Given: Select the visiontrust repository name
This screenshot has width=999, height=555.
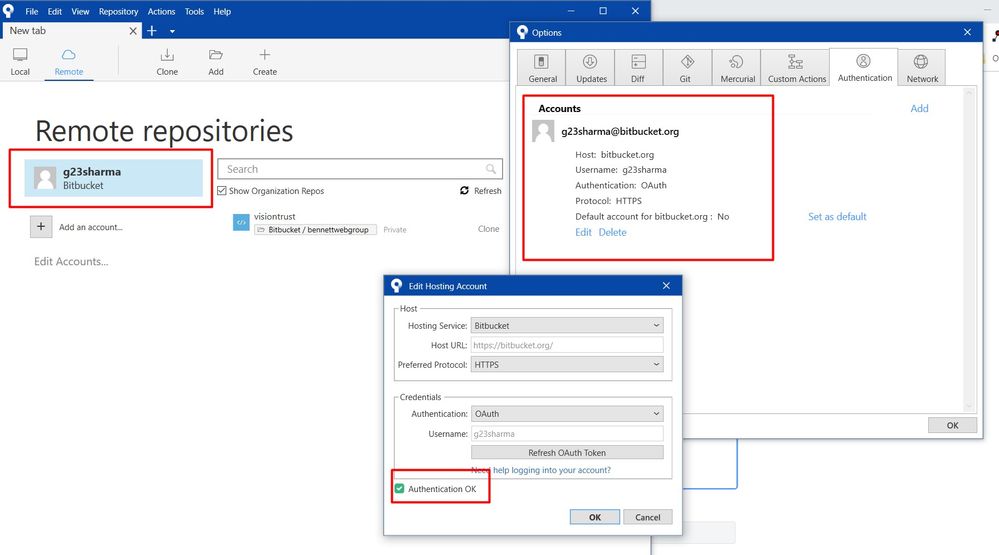Looking at the screenshot, I should pyautogui.click(x=275, y=217).
